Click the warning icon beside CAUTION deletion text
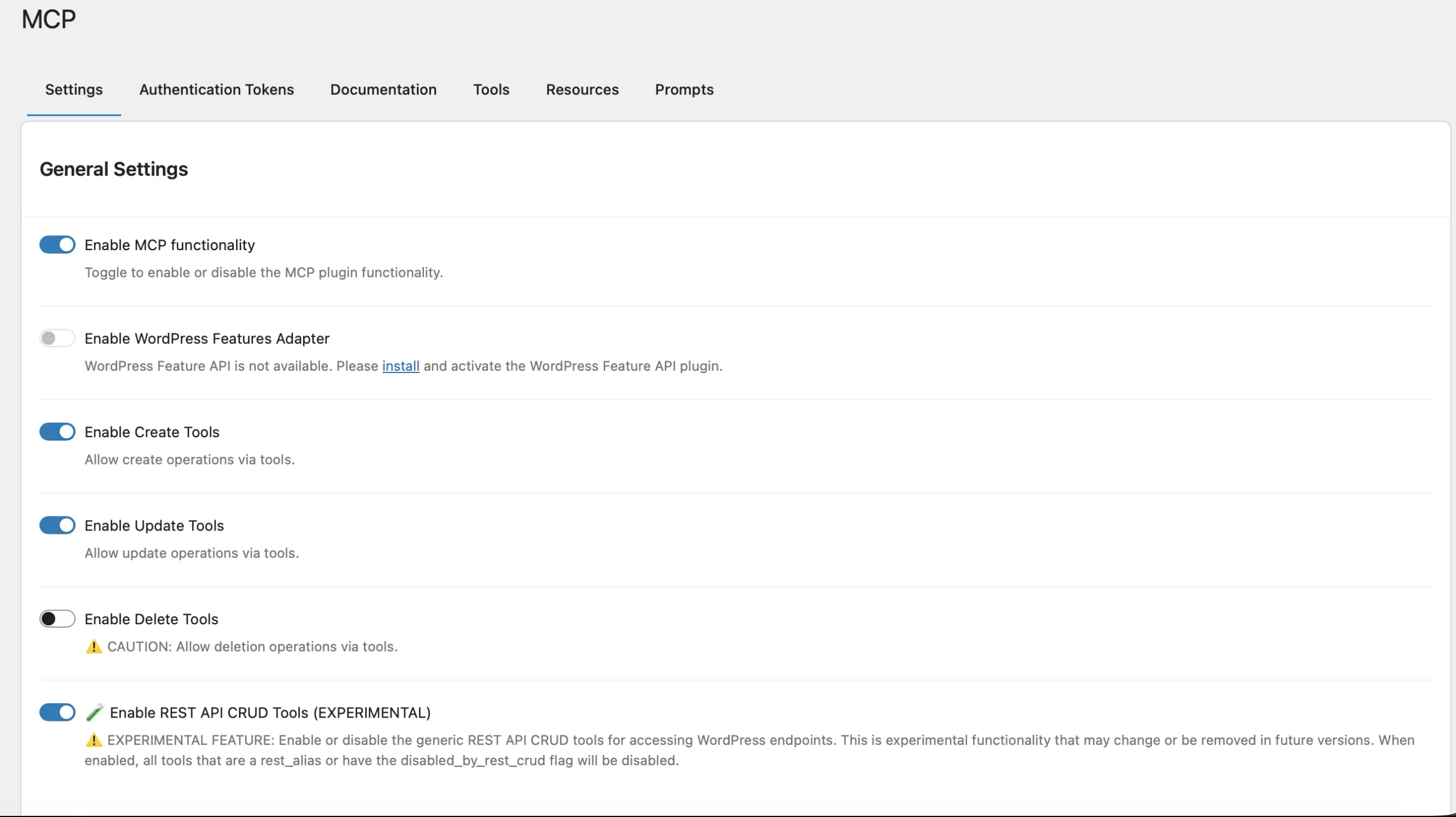This screenshot has width=1456, height=817. [94, 646]
